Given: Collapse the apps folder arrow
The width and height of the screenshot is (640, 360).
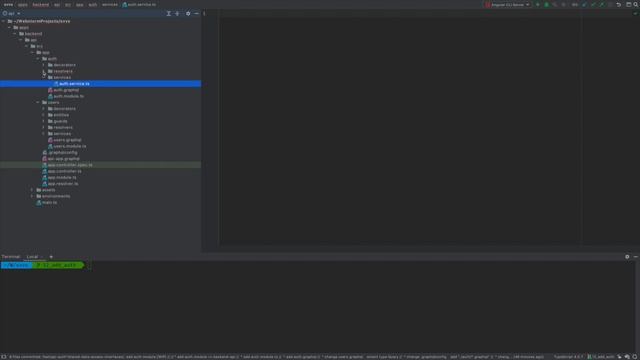Looking at the screenshot, I should 9,27.
